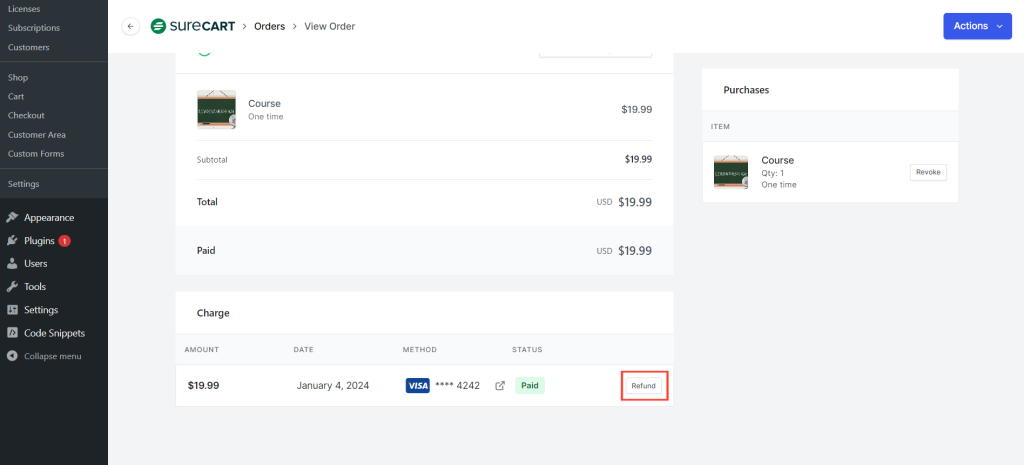Open the Actions dropdown
The width and height of the screenshot is (1024, 465).
click(x=976, y=26)
